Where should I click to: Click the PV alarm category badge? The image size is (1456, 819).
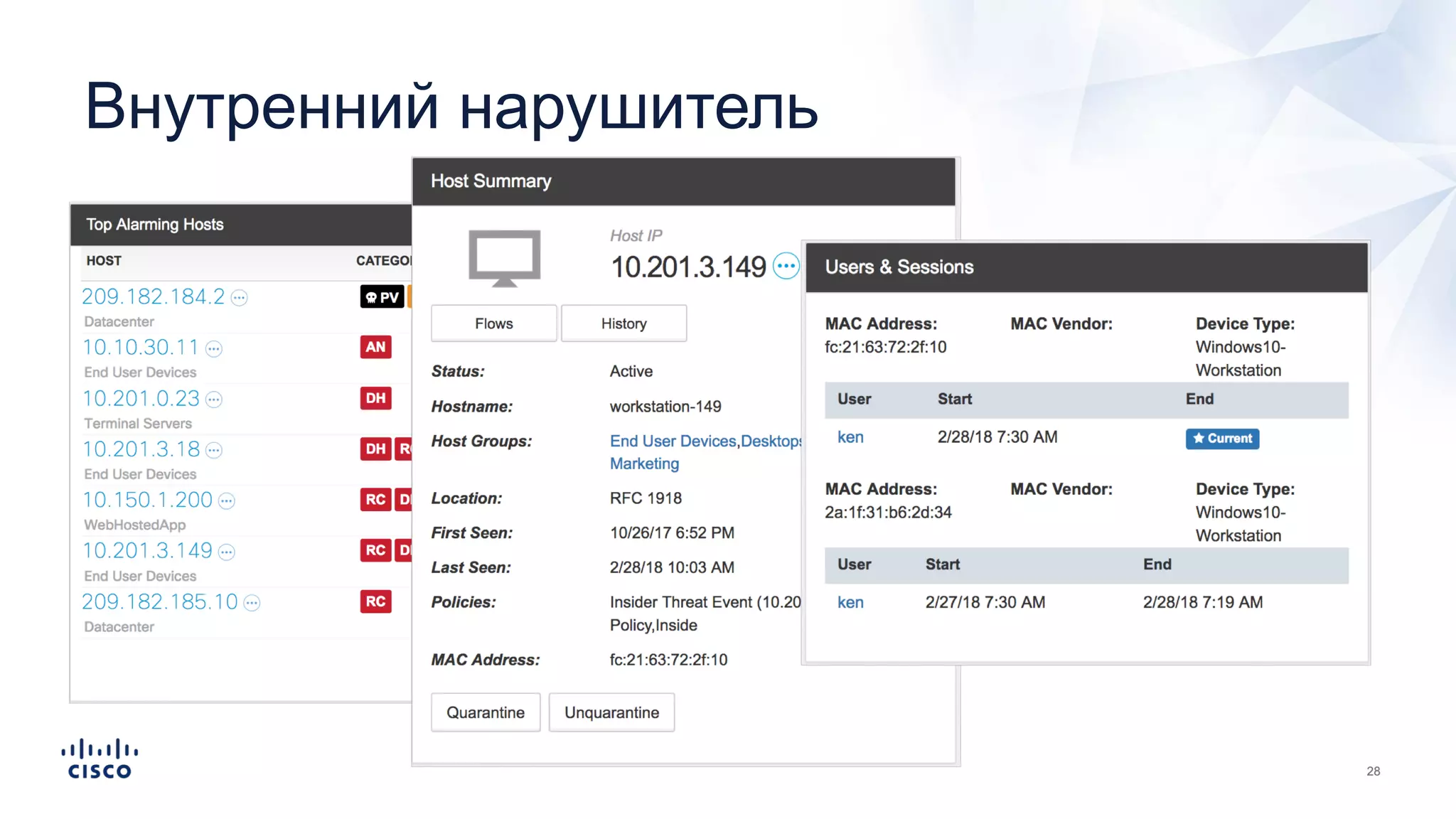point(382,296)
